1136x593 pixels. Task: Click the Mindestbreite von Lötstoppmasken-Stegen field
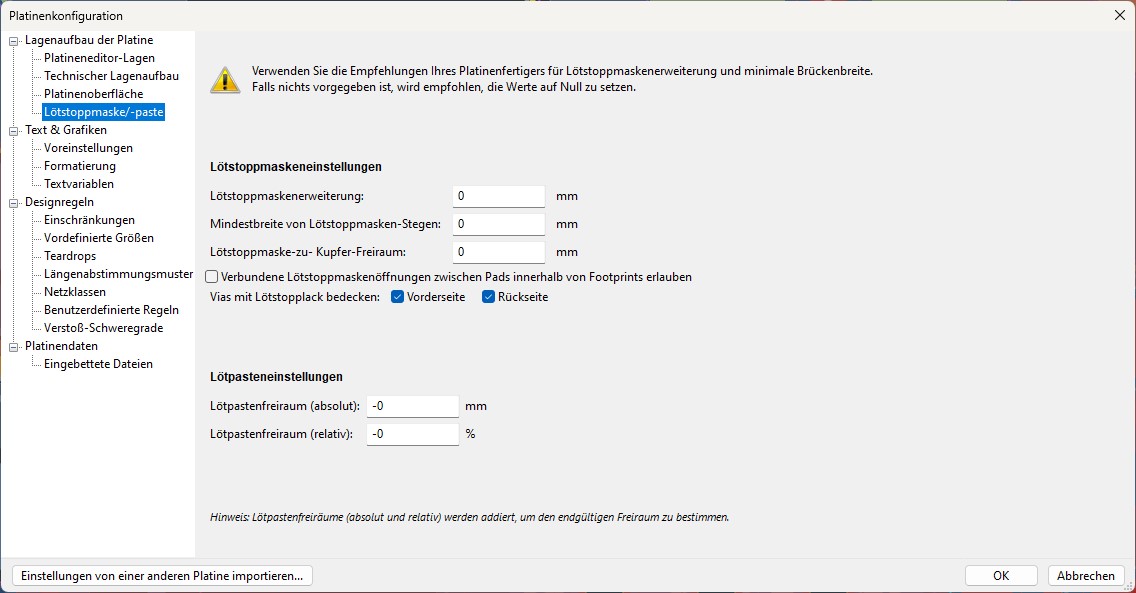coord(498,224)
